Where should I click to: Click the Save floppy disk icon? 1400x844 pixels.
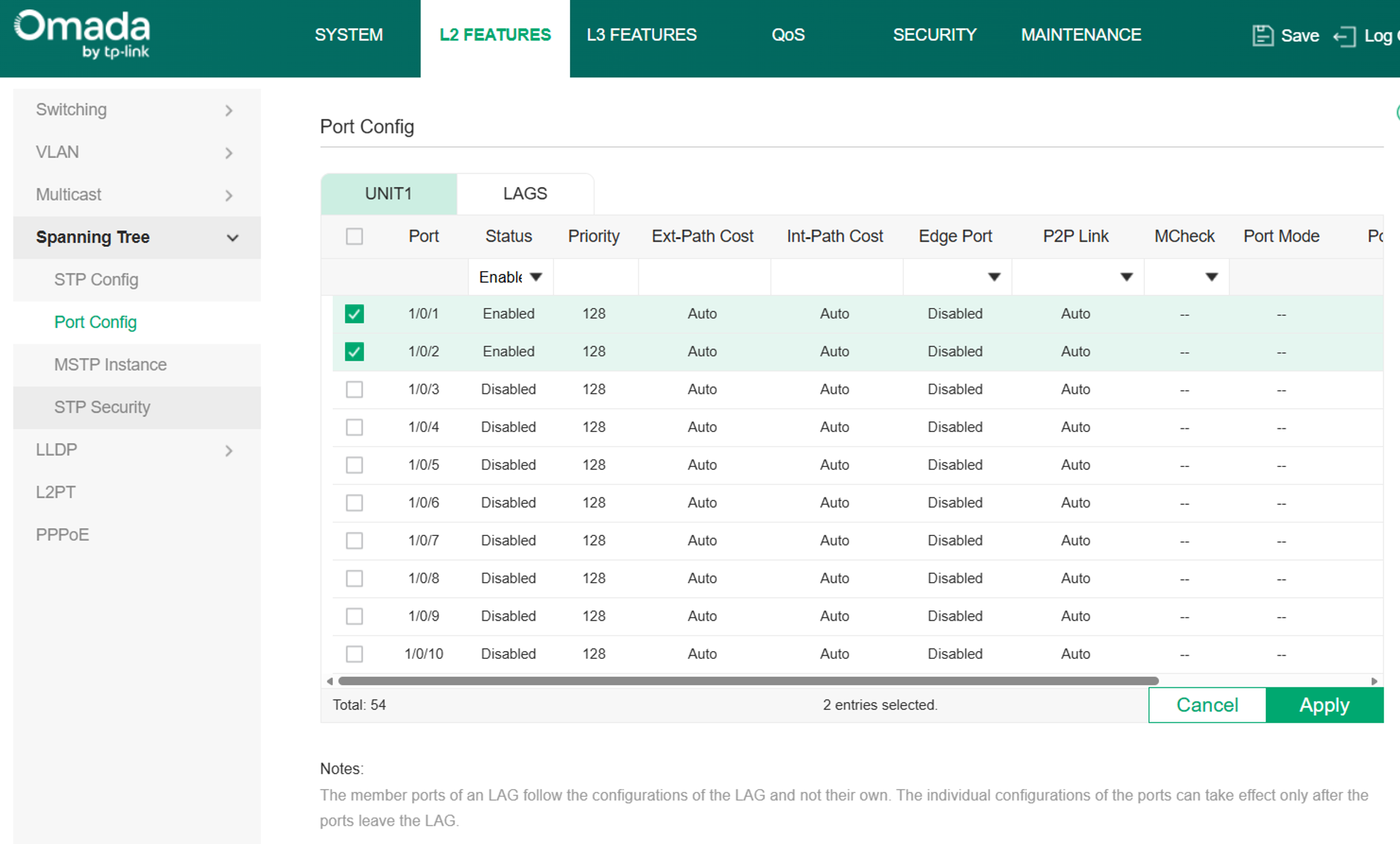coord(1263,36)
